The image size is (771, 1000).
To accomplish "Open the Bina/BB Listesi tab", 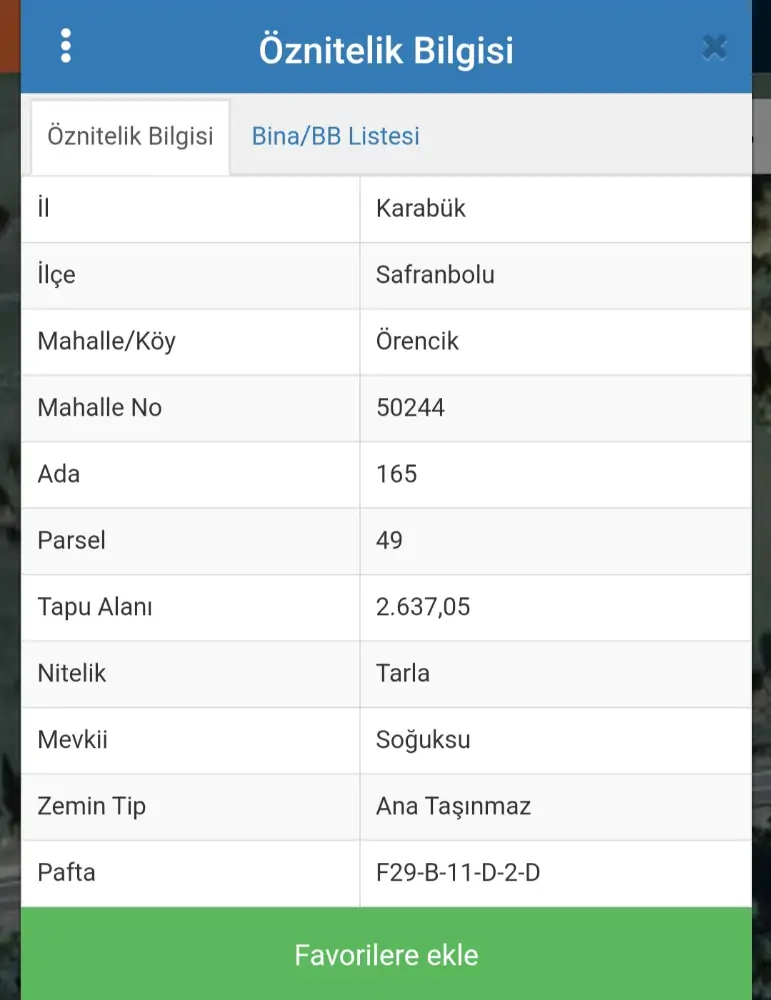I will pos(335,137).
